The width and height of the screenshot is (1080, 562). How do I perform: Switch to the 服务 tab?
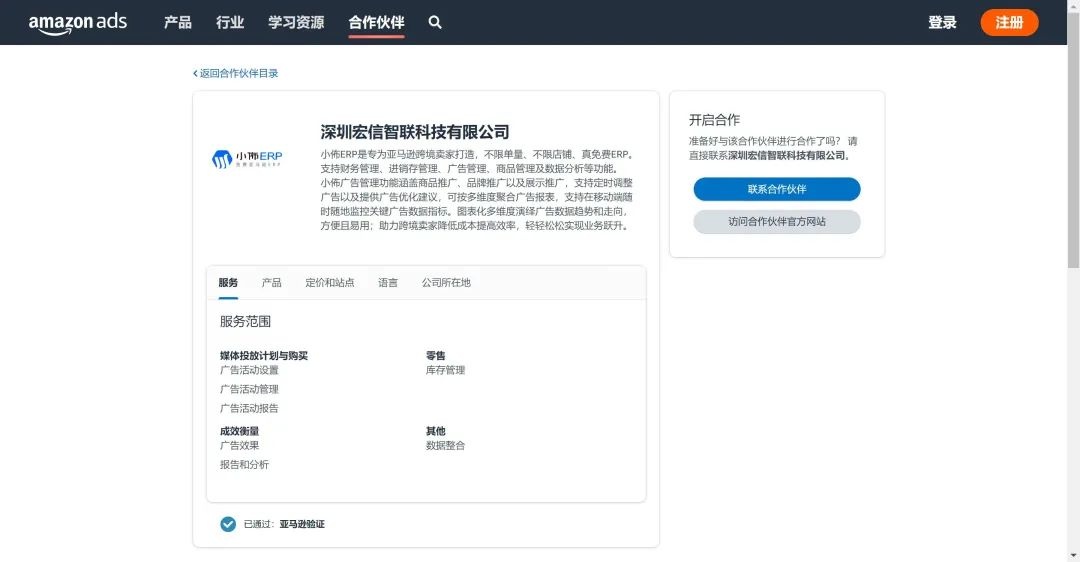(228, 283)
